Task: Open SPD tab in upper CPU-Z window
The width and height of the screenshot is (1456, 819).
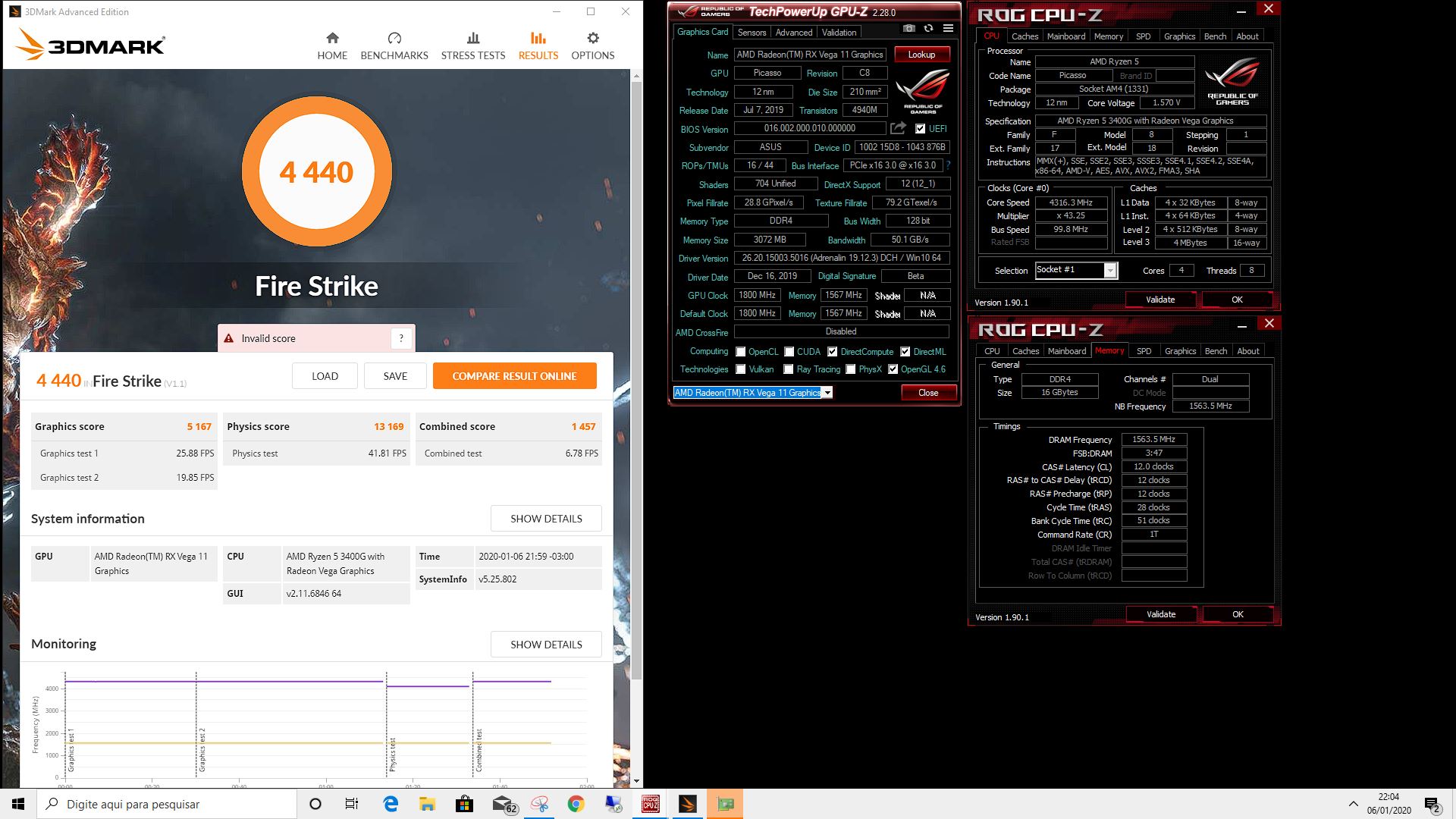Action: [x=1143, y=36]
